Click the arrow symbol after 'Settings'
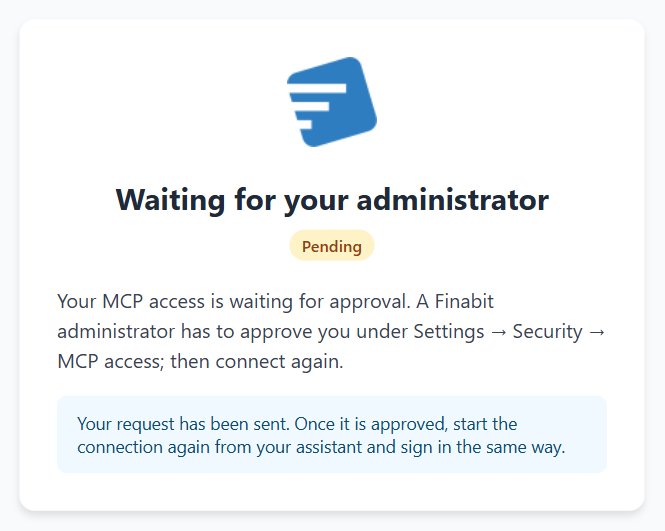 (498, 333)
